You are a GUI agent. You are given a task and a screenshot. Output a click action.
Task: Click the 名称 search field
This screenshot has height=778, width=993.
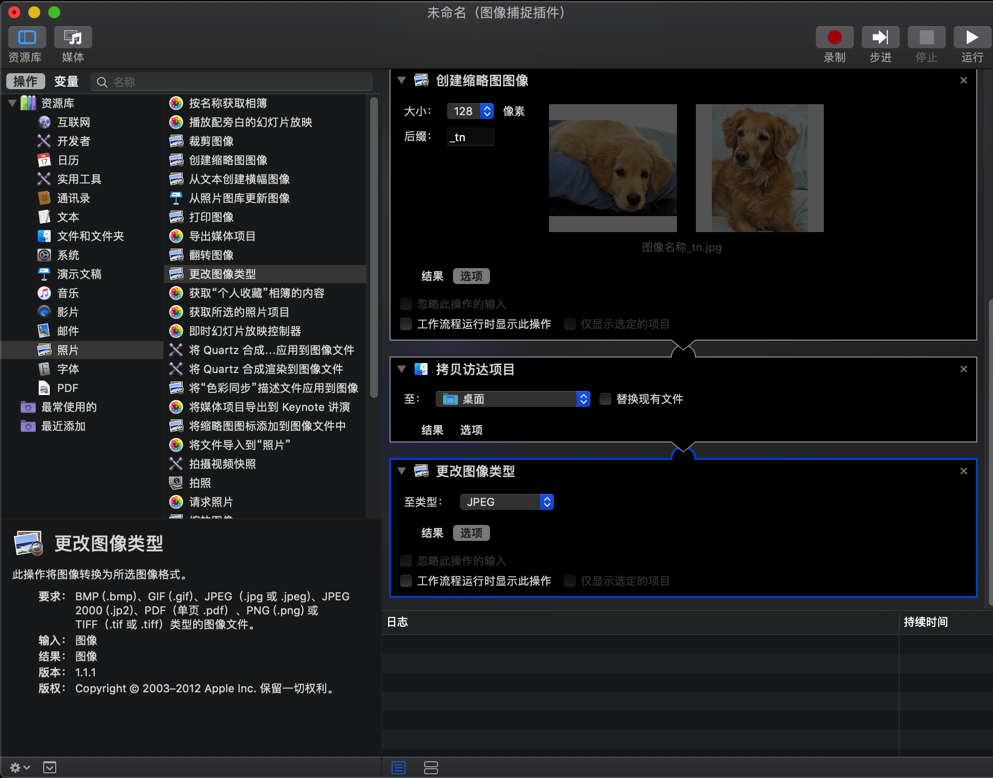(232, 82)
